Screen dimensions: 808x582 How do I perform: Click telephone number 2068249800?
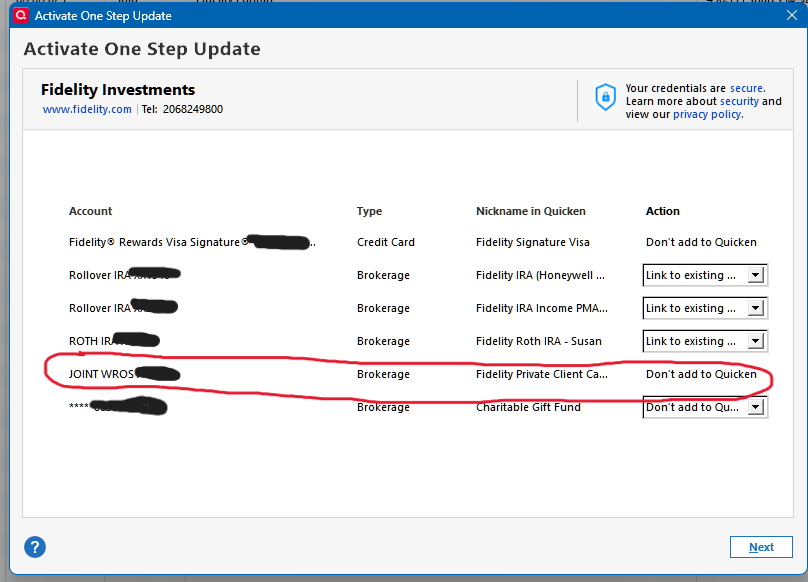click(193, 109)
